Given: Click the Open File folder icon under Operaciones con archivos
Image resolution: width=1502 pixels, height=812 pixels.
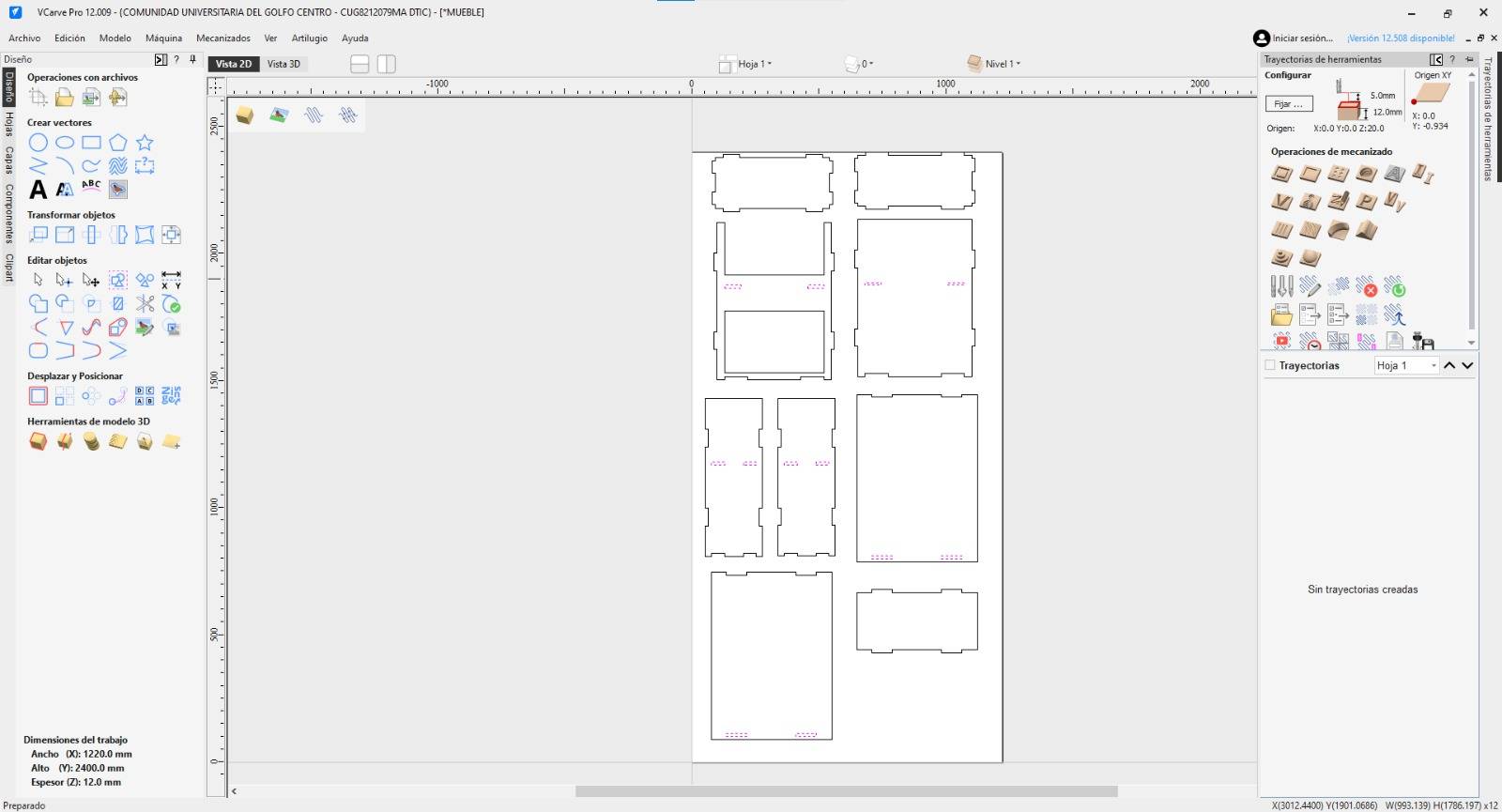Looking at the screenshot, I should pos(65,97).
